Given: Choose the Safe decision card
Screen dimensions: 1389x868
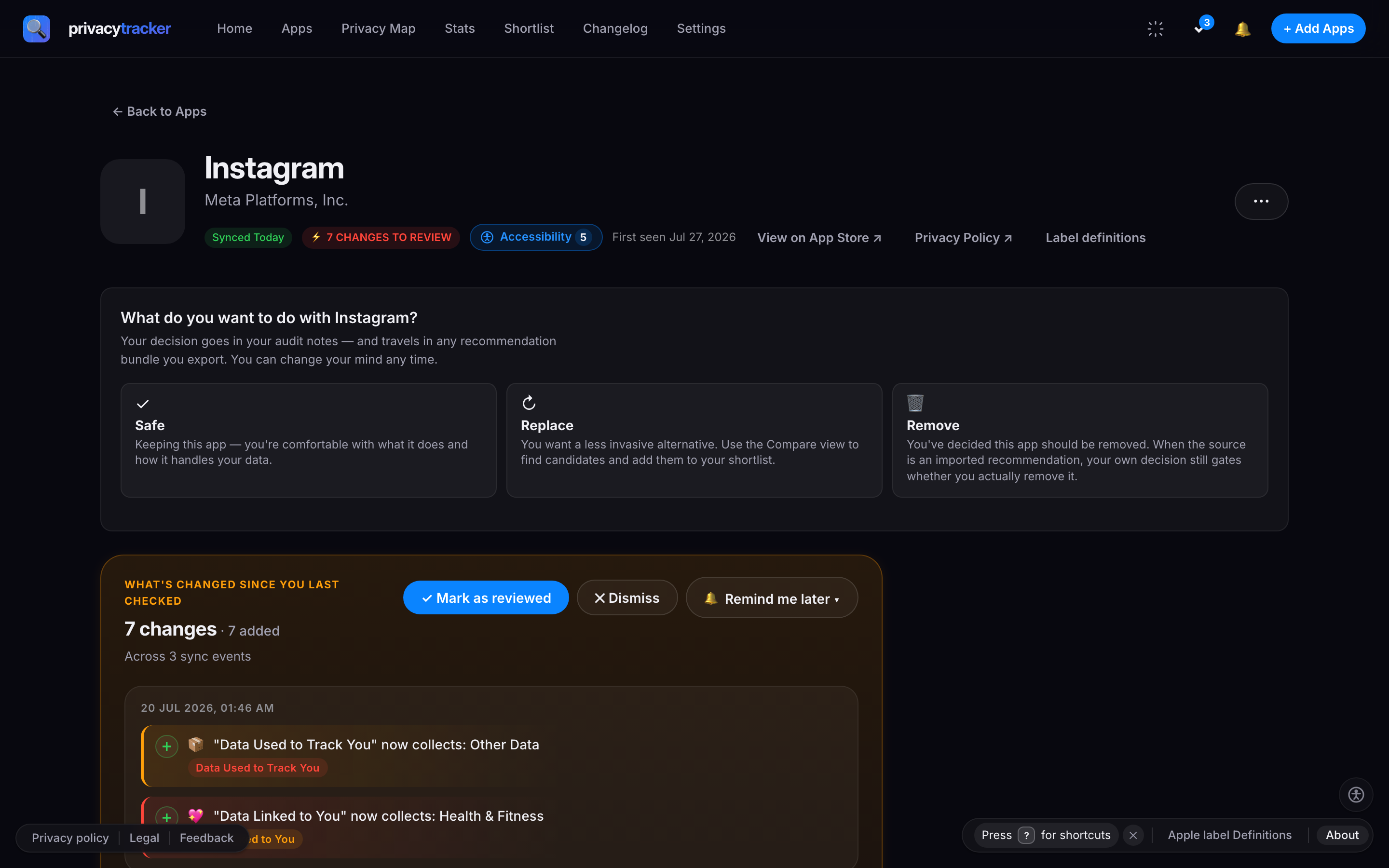Looking at the screenshot, I should 308,440.
